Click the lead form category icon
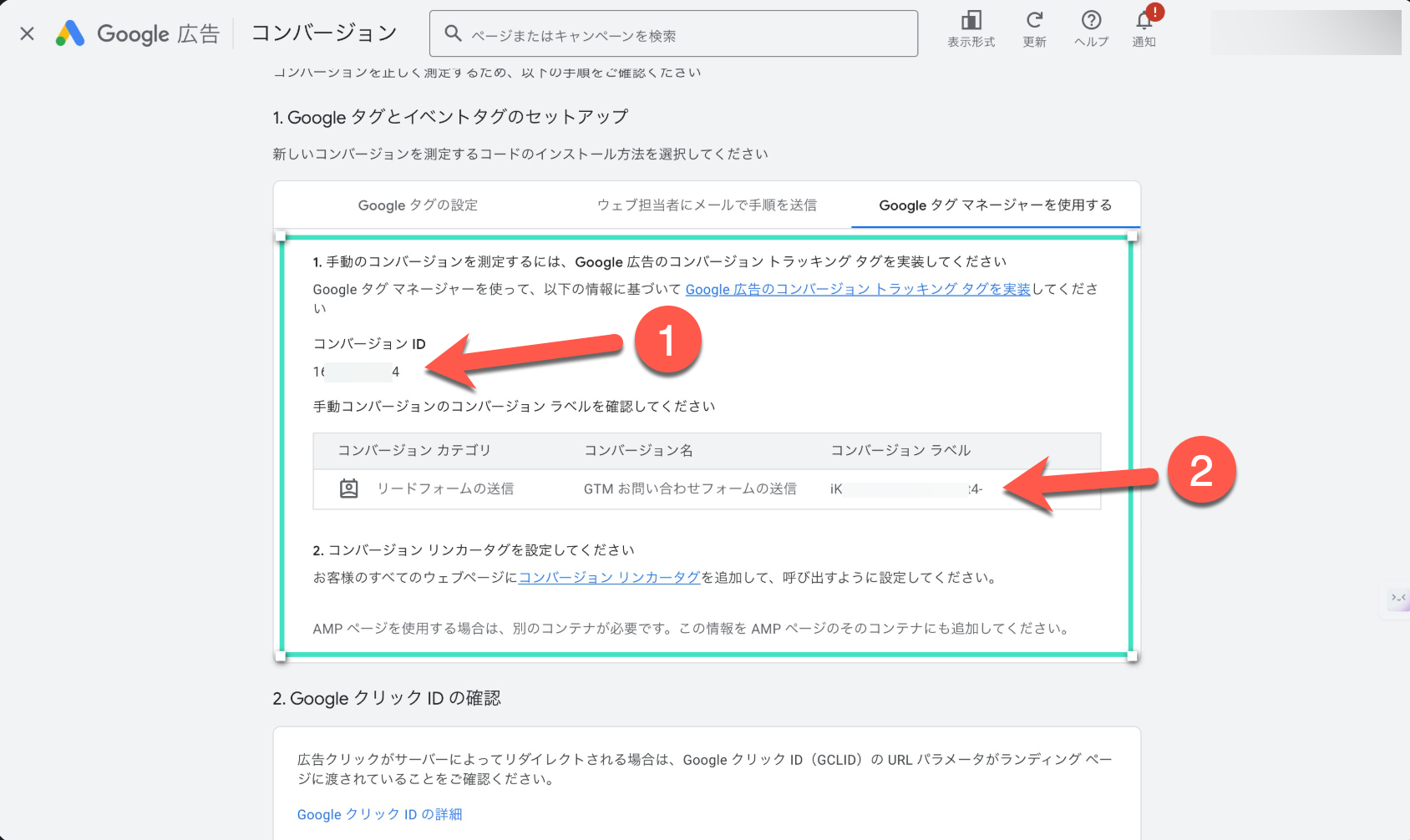The height and width of the screenshot is (840, 1410). [x=349, y=488]
